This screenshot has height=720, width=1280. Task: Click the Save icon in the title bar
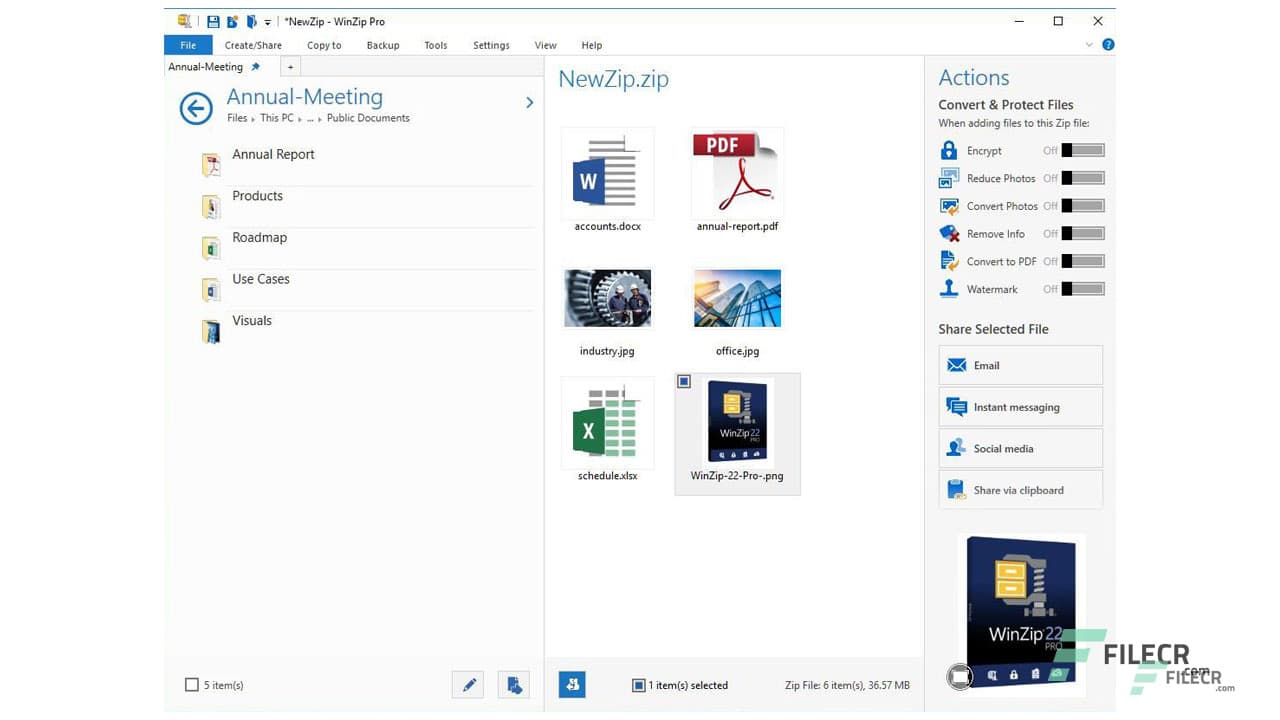tap(212, 20)
